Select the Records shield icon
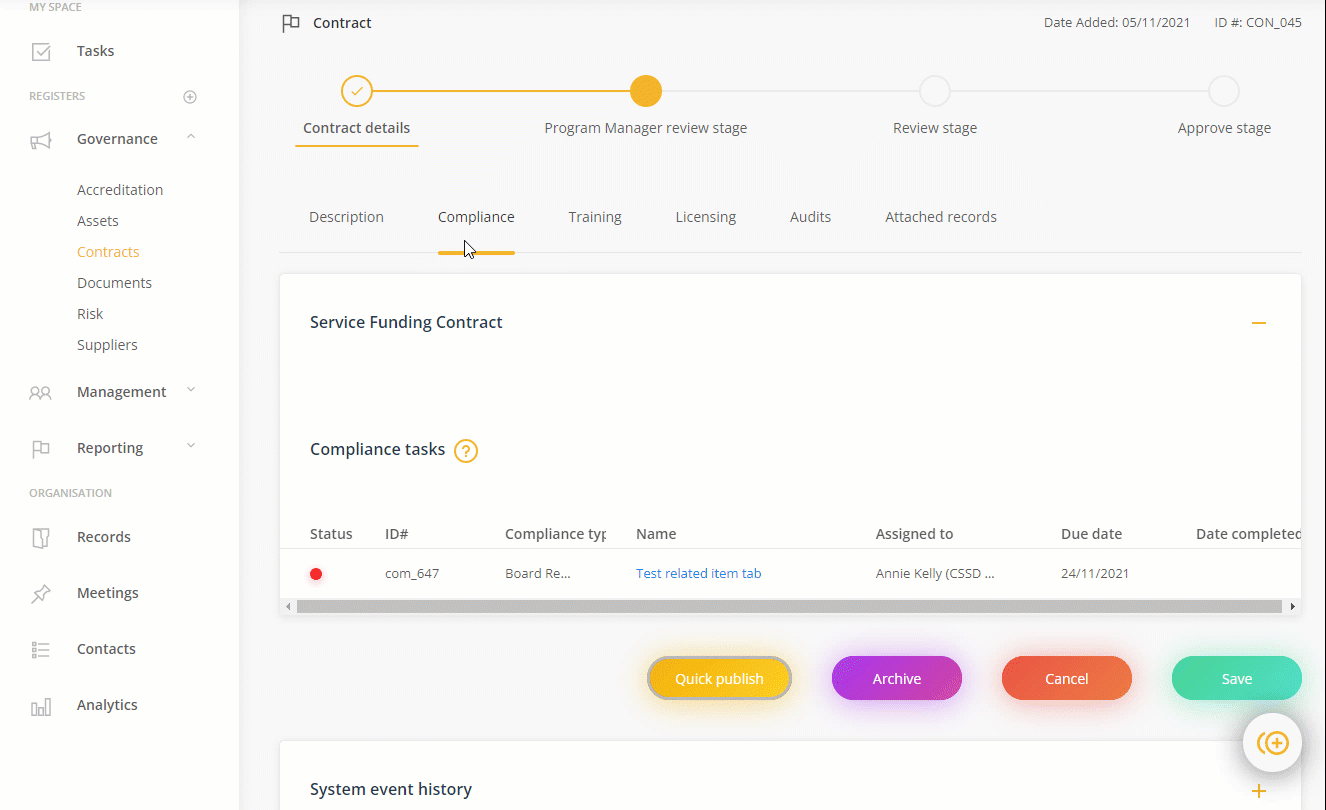 [40, 536]
